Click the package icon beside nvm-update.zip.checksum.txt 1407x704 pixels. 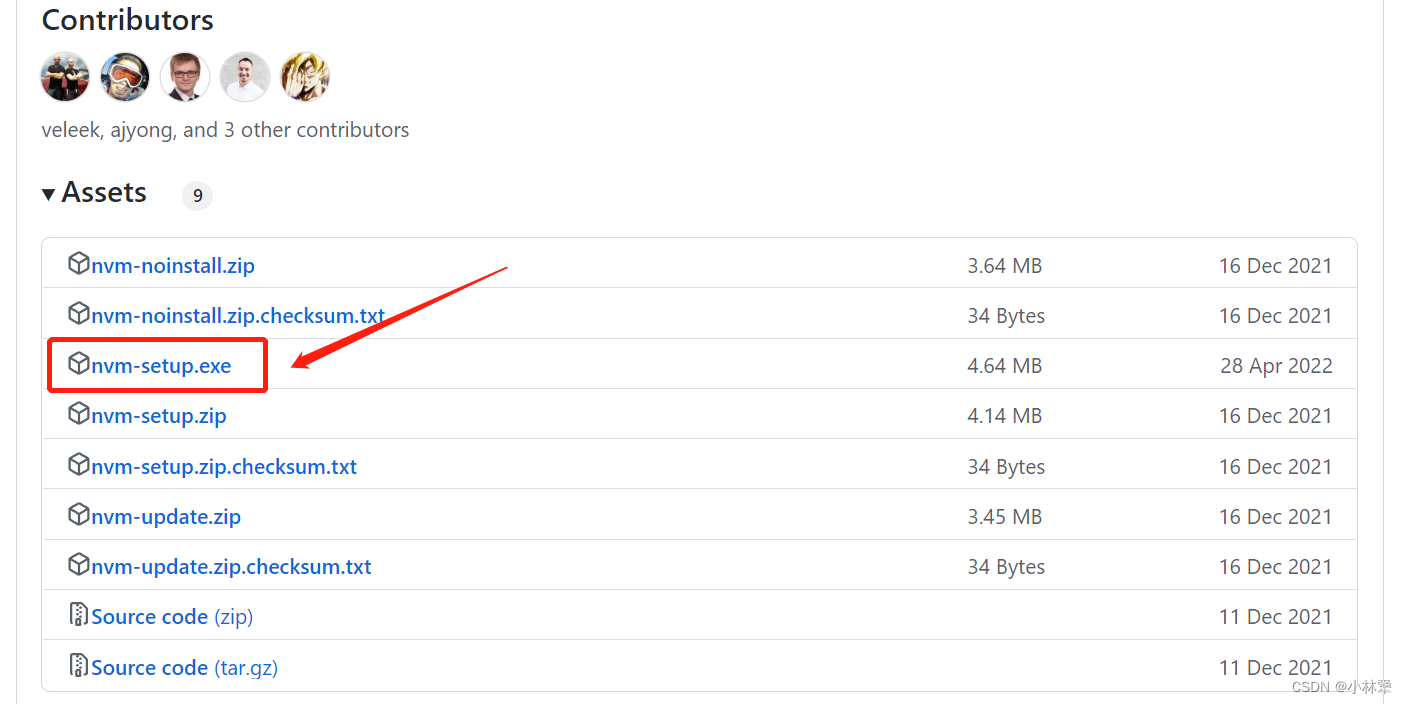pyautogui.click(x=78, y=565)
